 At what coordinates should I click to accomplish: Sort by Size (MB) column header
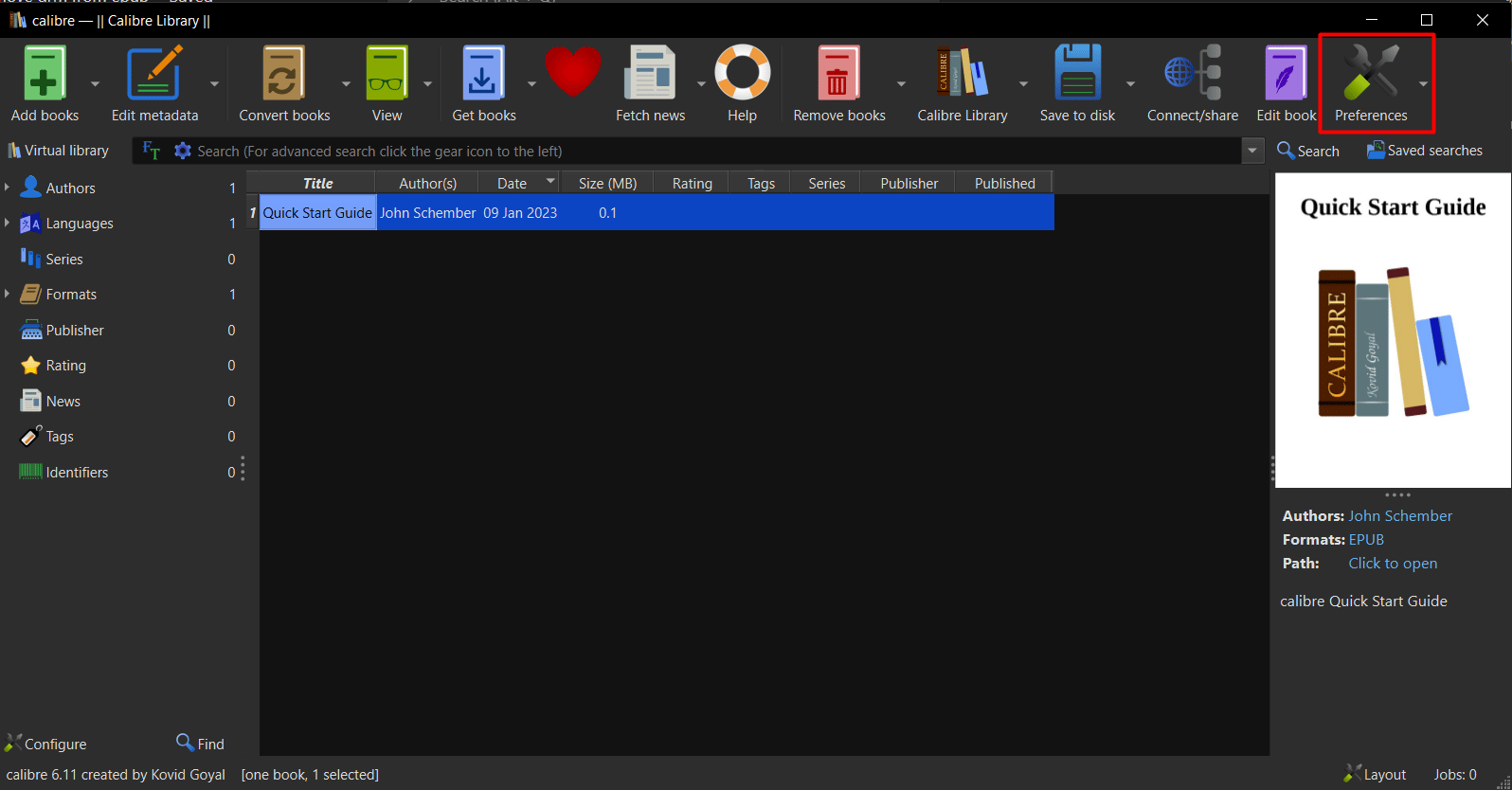click(607, 183)
